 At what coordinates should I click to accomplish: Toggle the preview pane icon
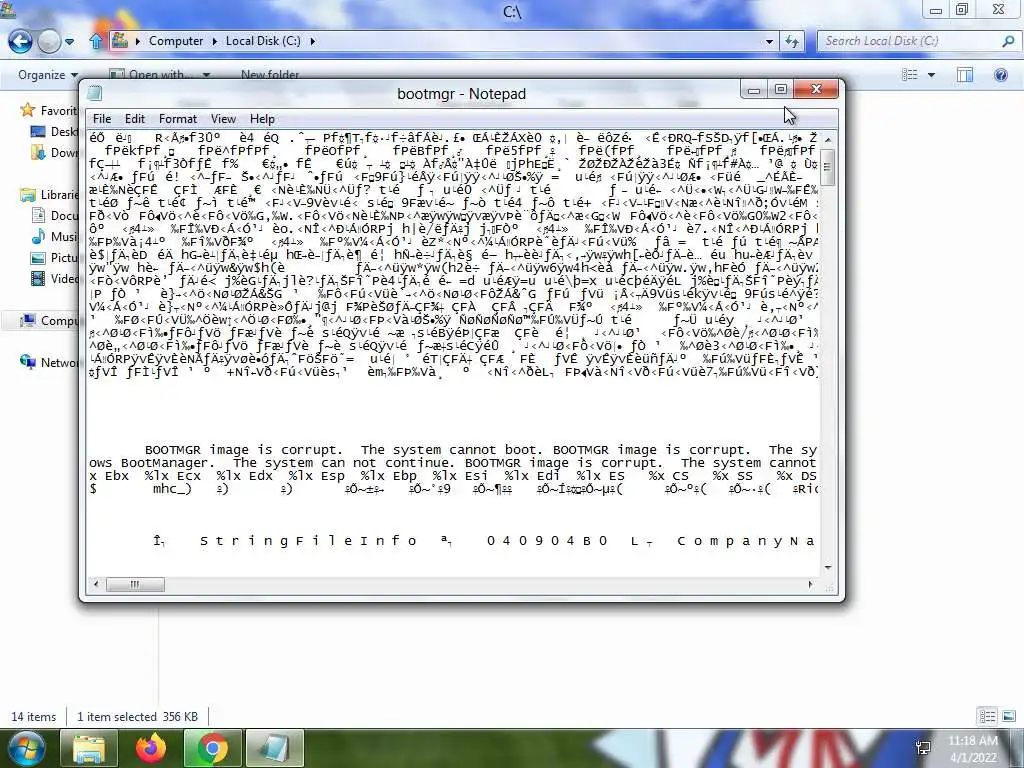pos(965,74)
